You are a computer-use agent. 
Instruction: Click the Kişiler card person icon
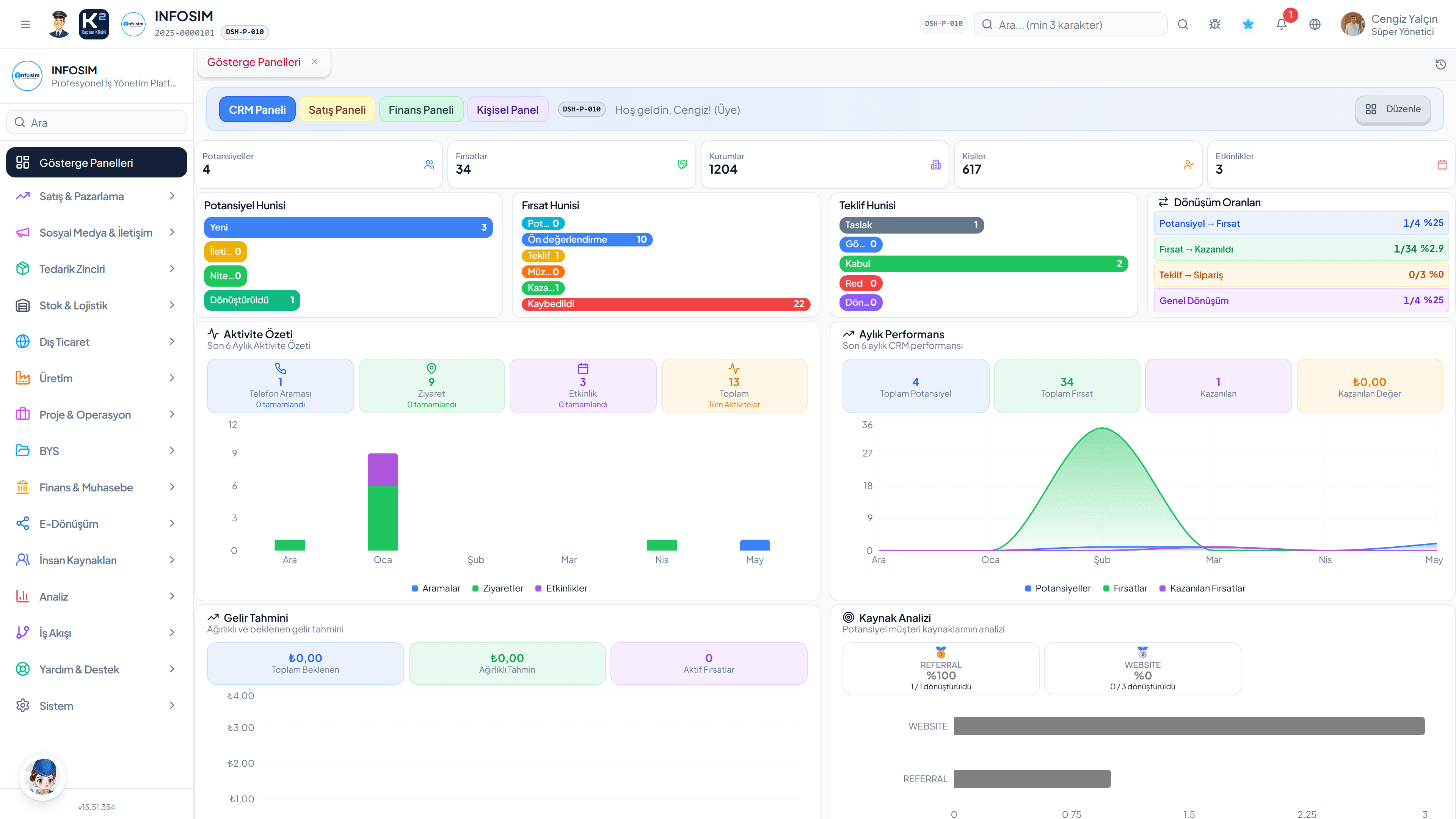click(1189, 165)
